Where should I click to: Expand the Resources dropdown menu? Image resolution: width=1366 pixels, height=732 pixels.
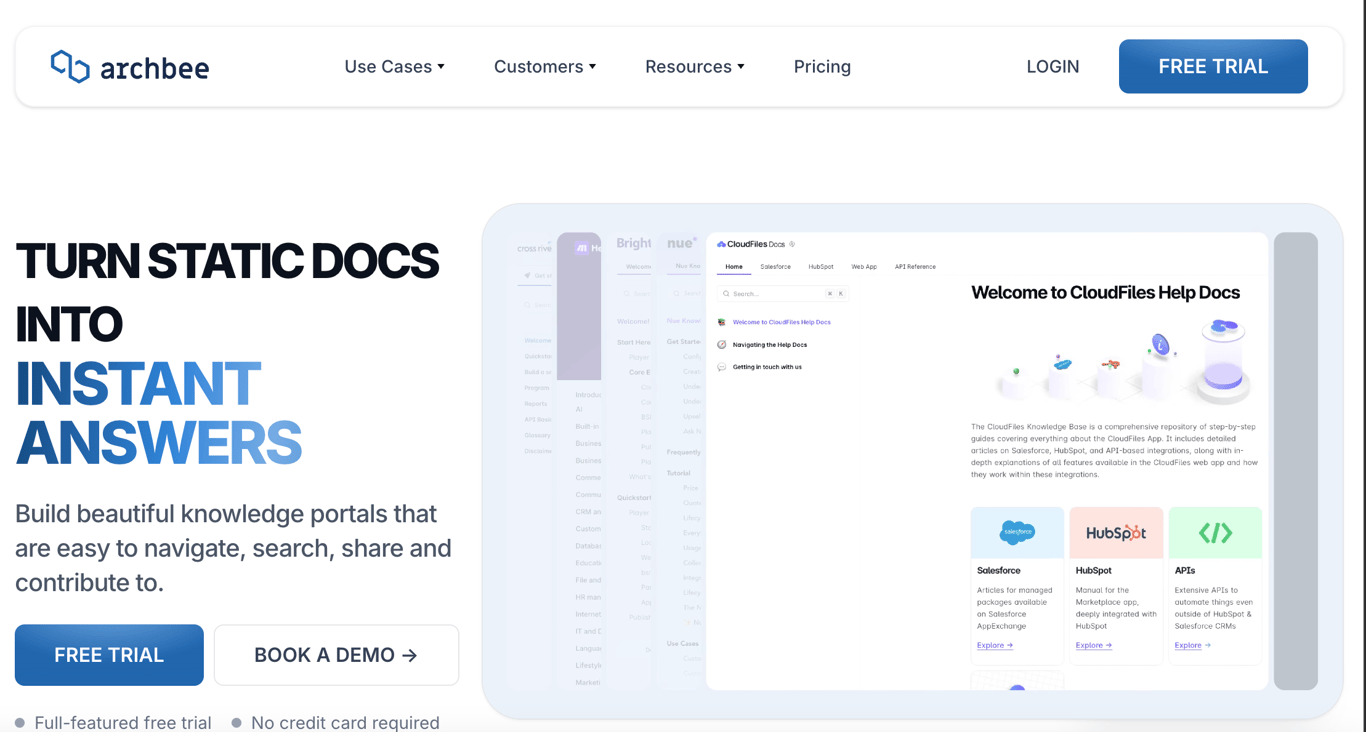pos(695,66)
